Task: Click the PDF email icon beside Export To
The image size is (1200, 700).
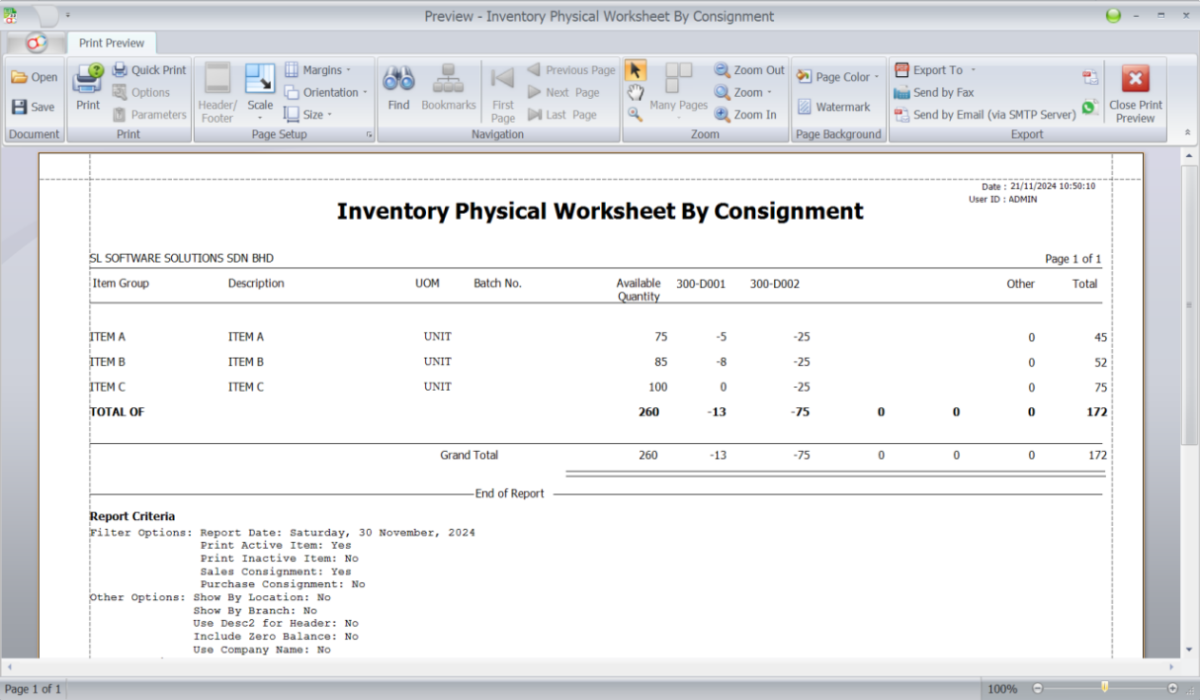Action: (1090, 77)
